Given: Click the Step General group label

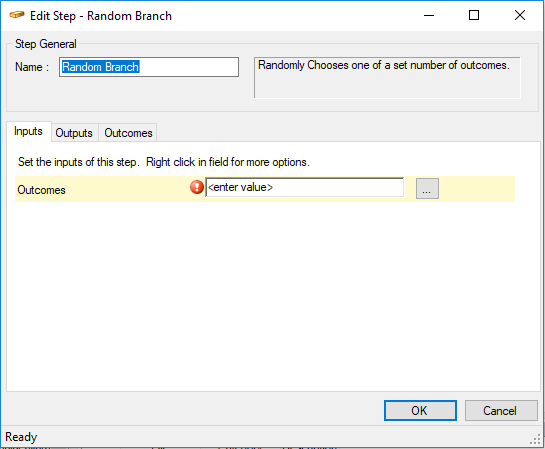Looking at the screenshot, I should coord(46,44).
